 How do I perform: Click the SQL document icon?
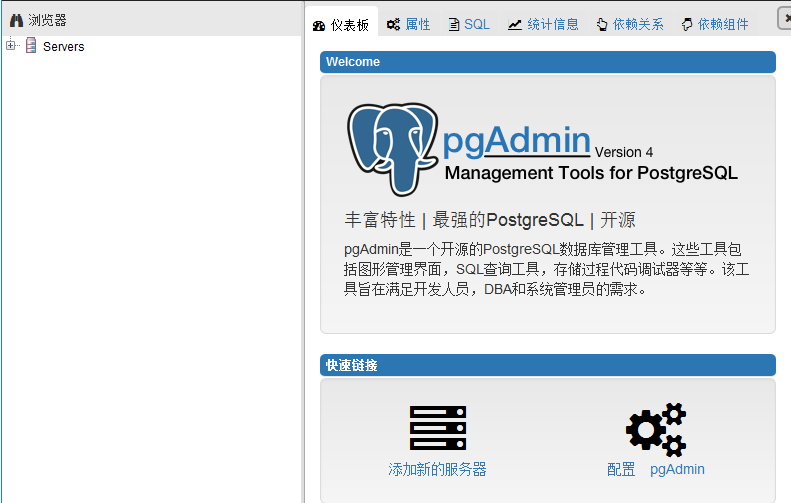pyautogui.click(x=454, y=24)
